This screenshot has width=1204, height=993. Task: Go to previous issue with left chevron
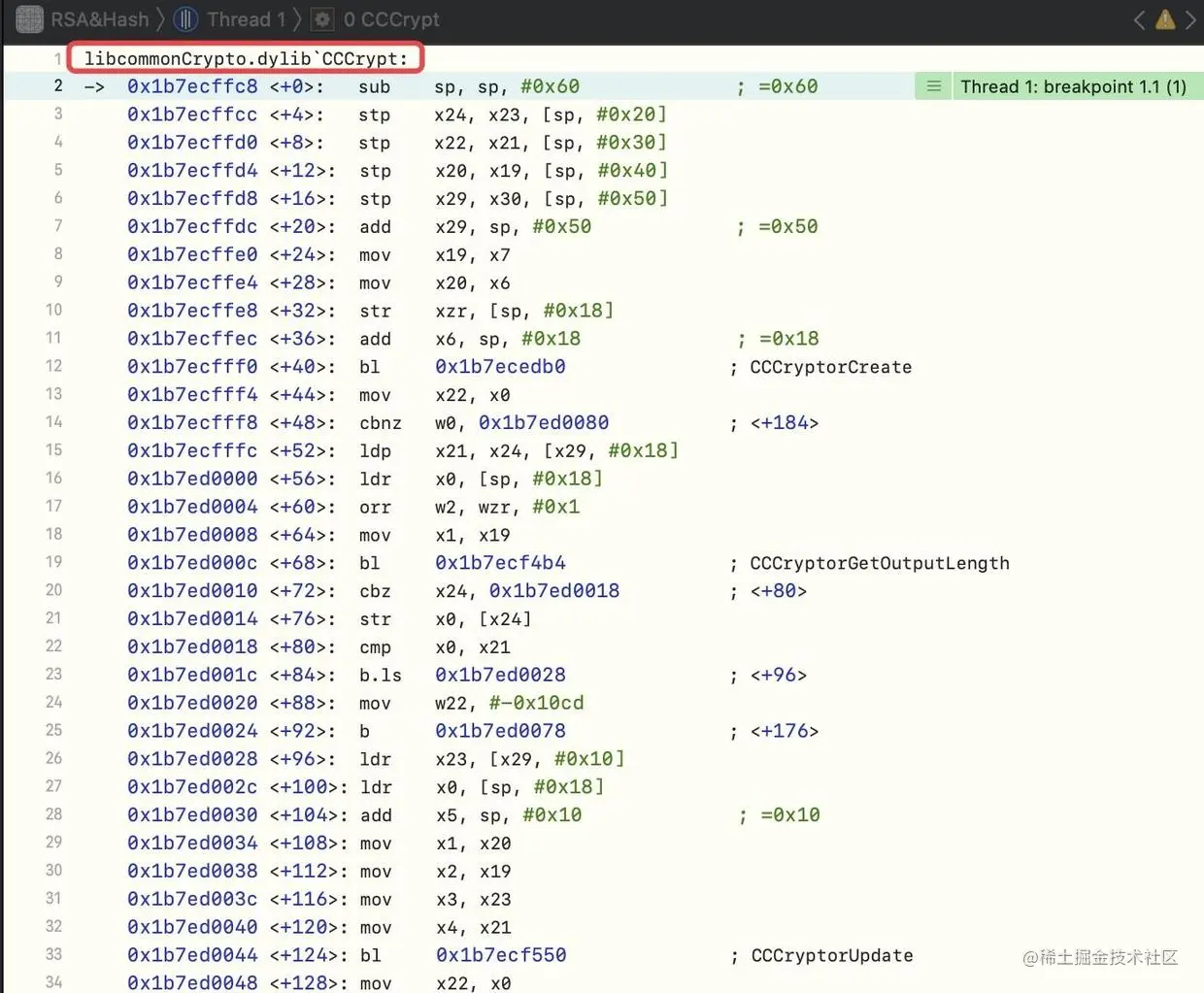[x=1140, y=18]
